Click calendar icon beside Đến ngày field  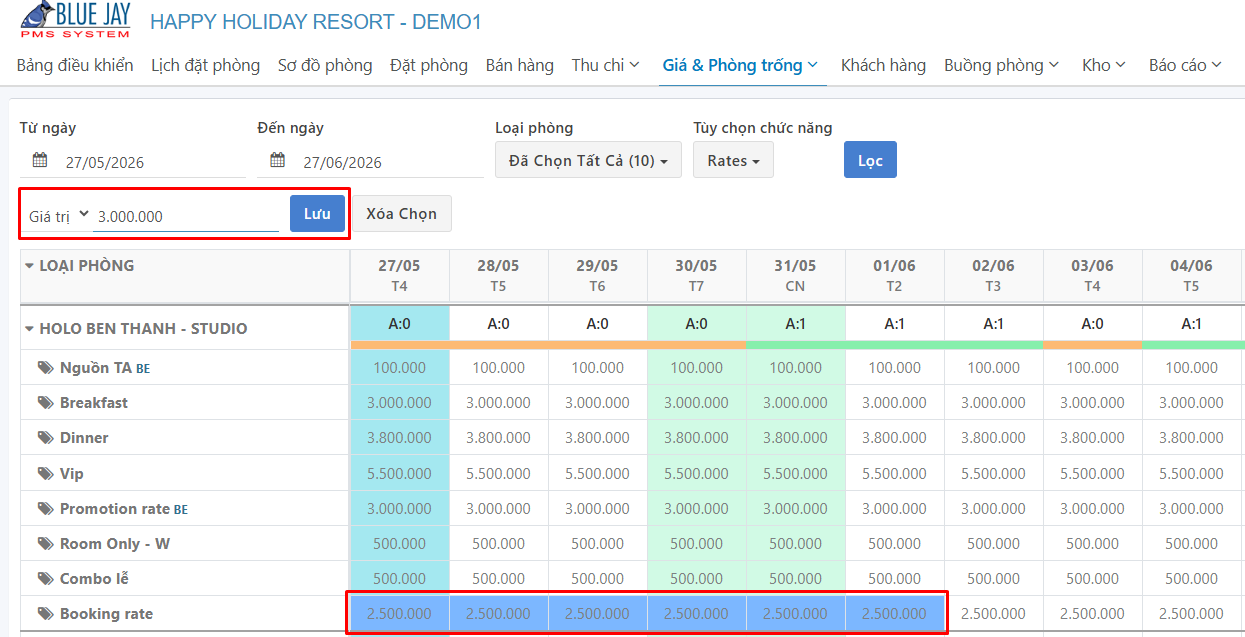point(278,160)
